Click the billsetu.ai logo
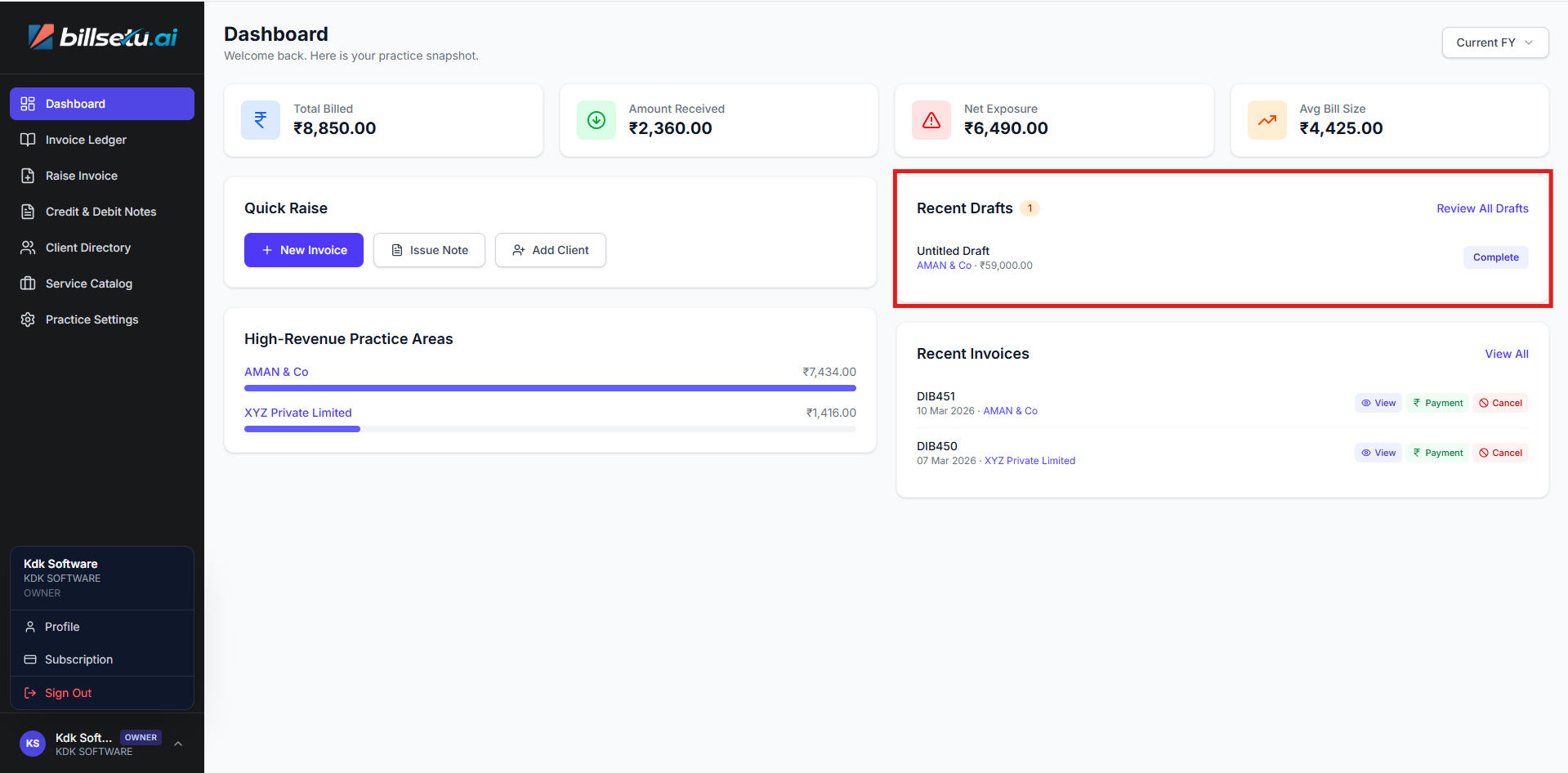This screenshot has height=773, width=1568. coord(102,37)
